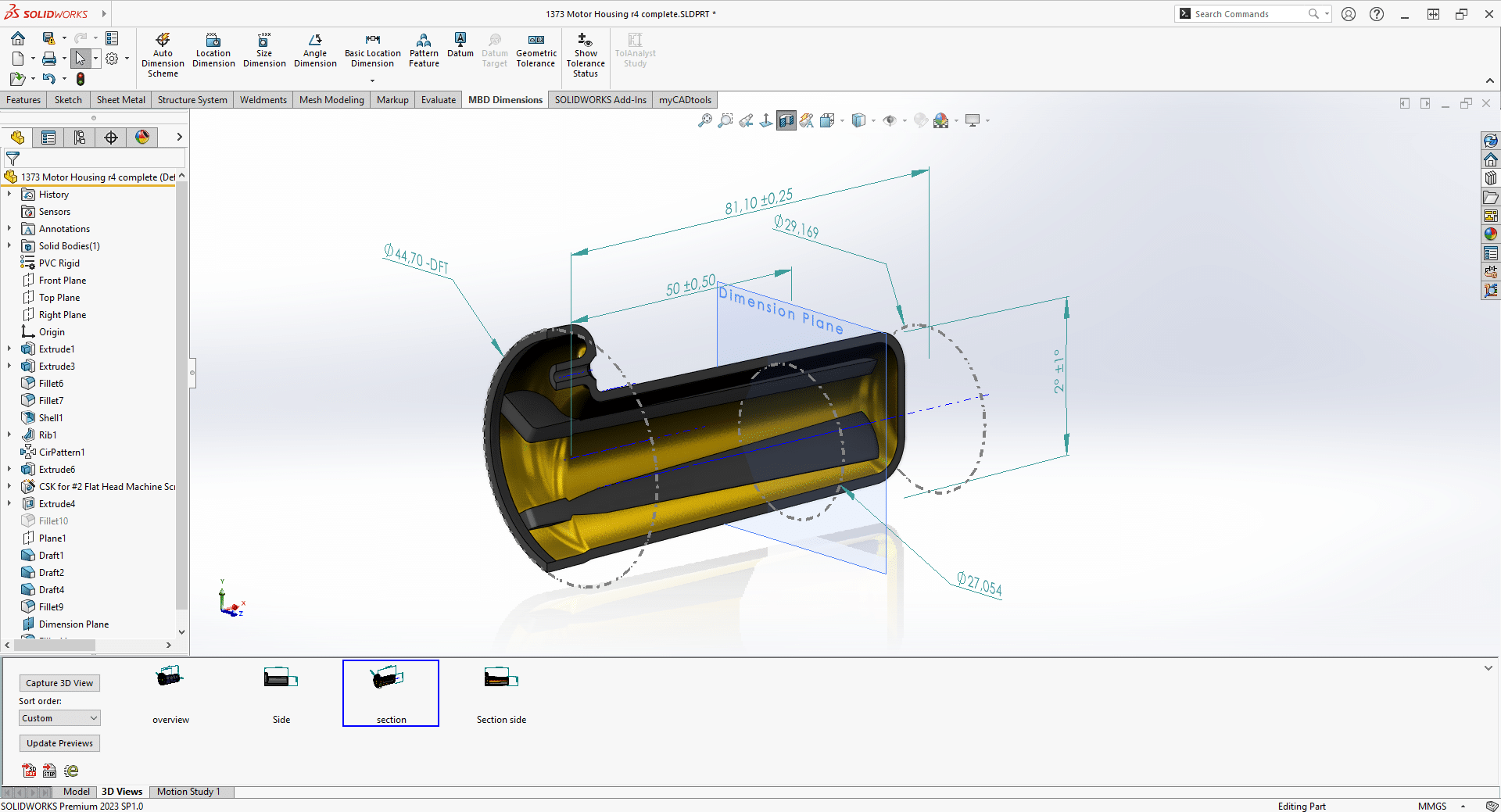Collapse the CommandManager ribbon chevron
Image resolution: width=1501 pixels, height=812 pixels.
click(x=1489, y=80)
